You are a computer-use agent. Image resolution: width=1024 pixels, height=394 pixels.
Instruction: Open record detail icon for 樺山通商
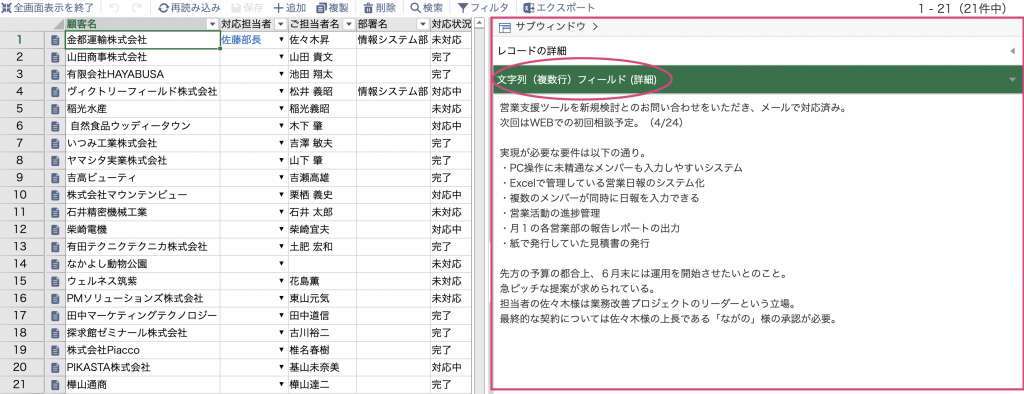[x=56, y=384]
